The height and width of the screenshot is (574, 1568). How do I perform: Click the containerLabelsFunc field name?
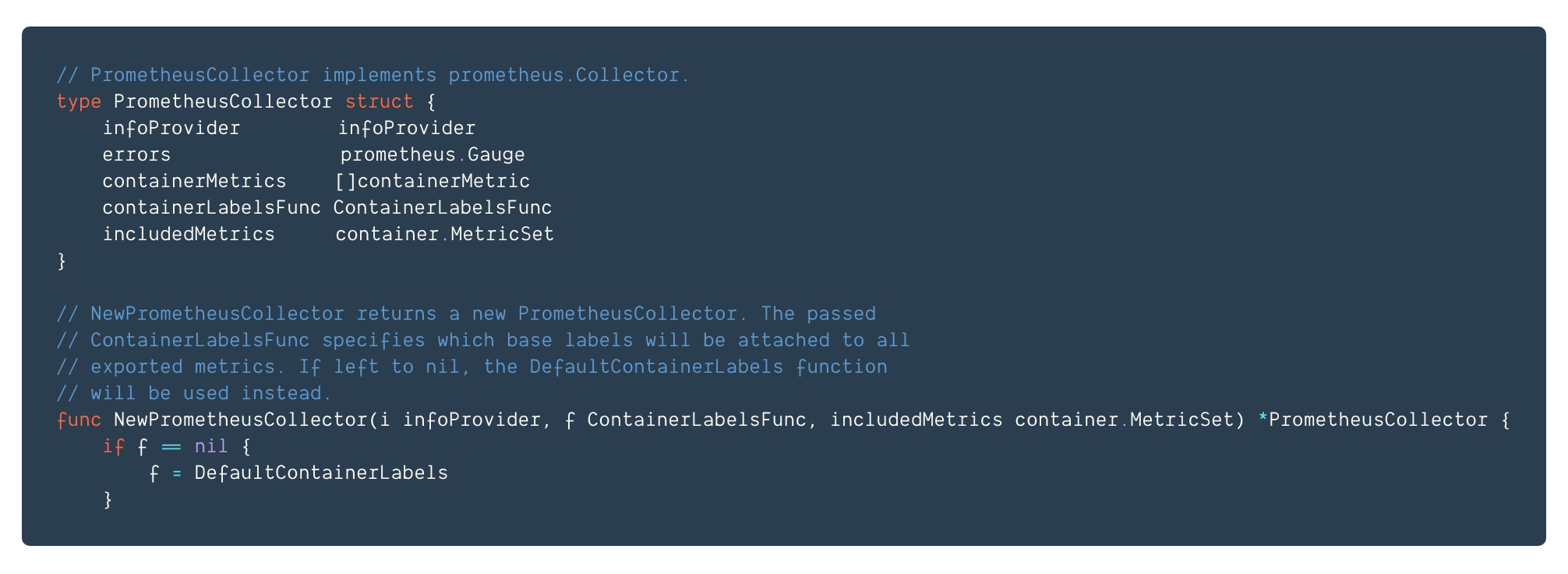point(212,207)
